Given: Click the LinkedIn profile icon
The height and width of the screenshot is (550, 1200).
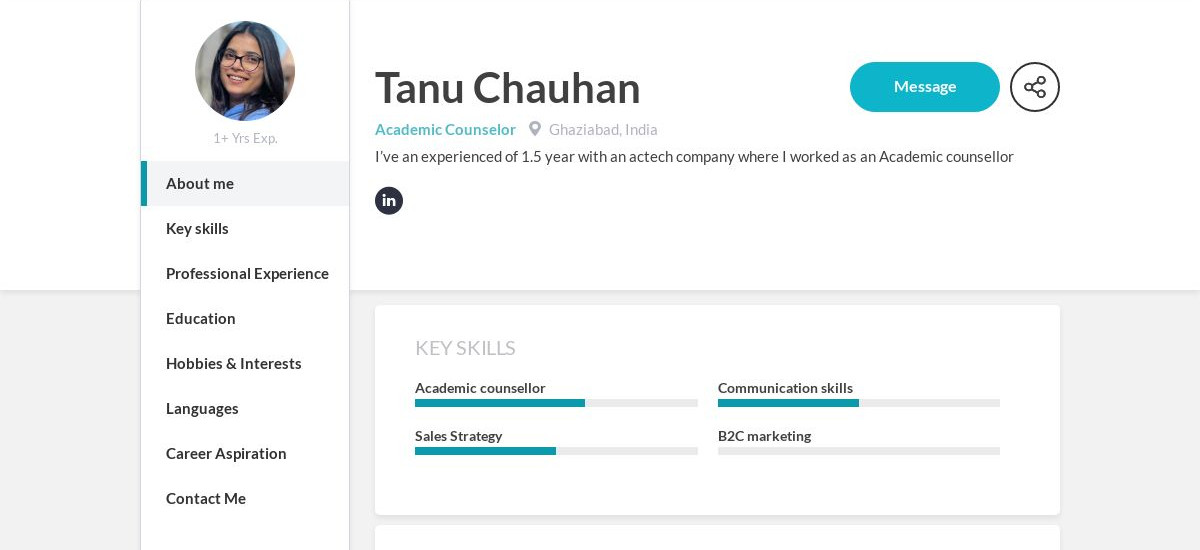Looking at the screenshot, I should pyautogui.click(x=389, y=201).
